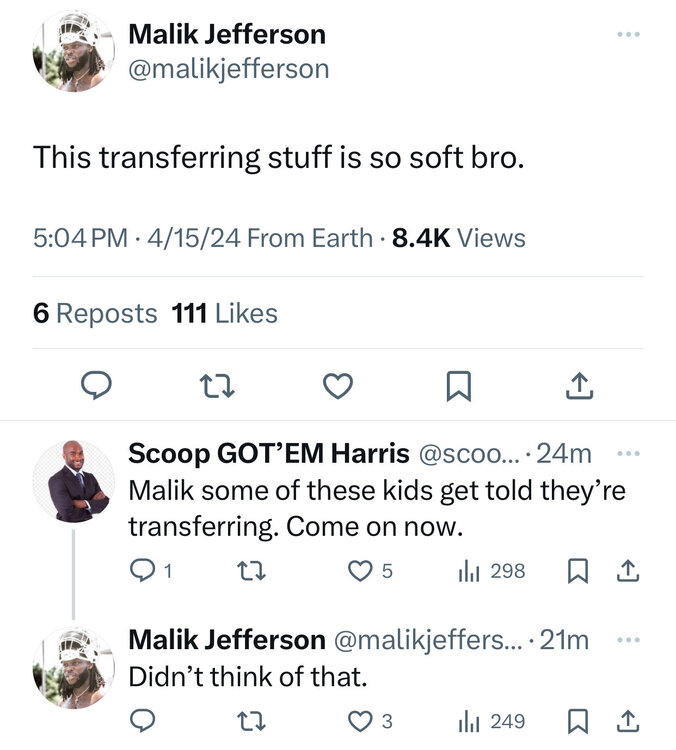Like the "Didn't think of that." reply
The height and width of the screenshot is (750, 676).
coord(358,720)
